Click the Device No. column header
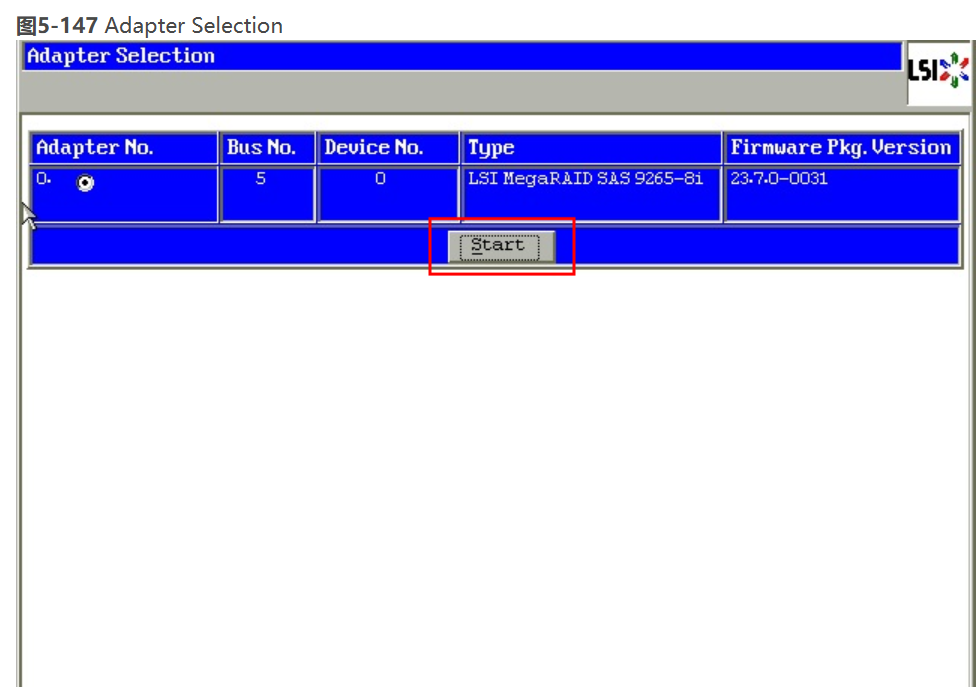The width and height of the screenshot is (977, 687). [x=373, y=148]
